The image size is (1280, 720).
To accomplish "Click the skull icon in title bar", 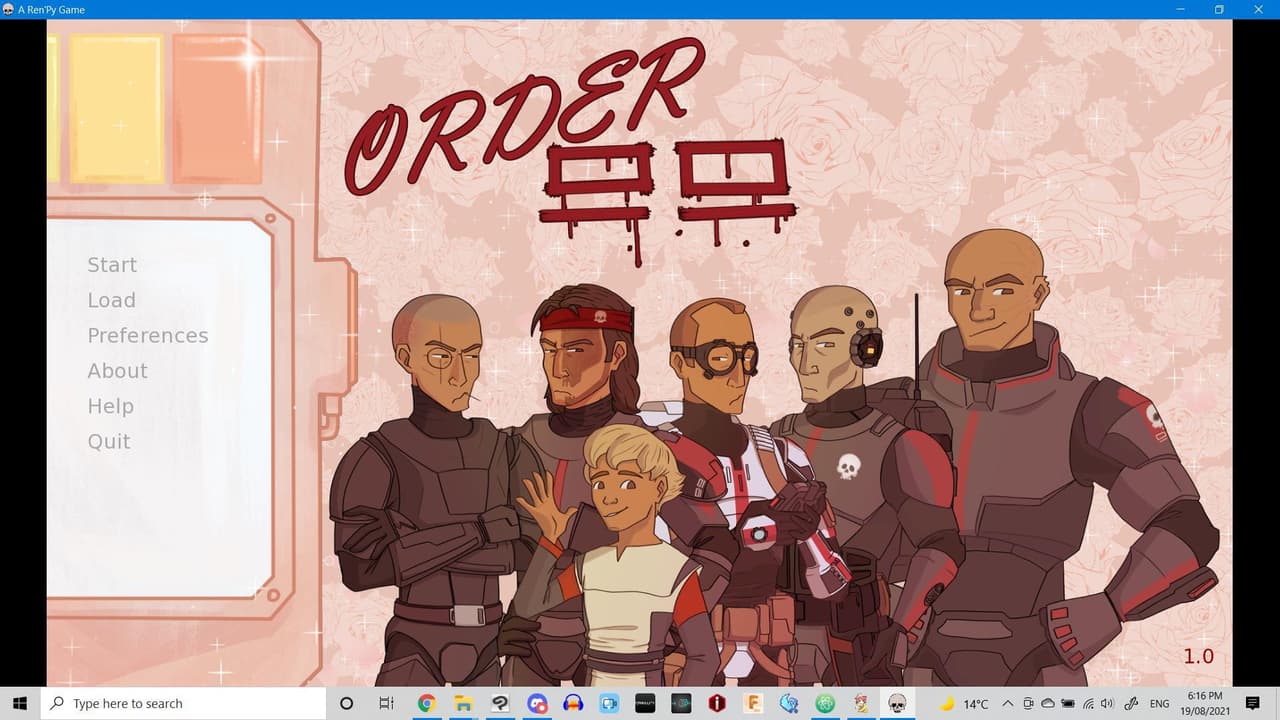I will pos(8,9).
